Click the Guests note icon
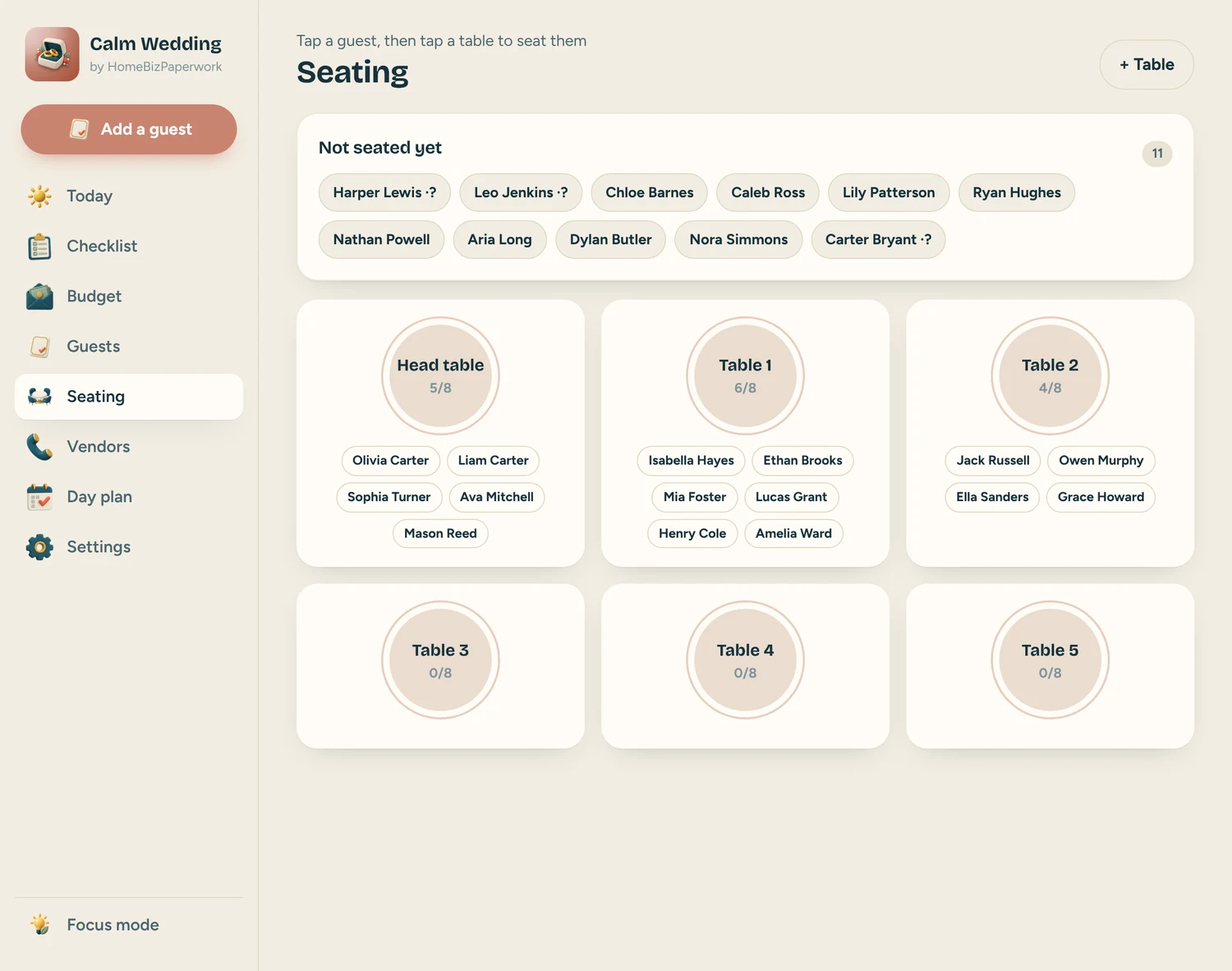 (x=39, y=346)
